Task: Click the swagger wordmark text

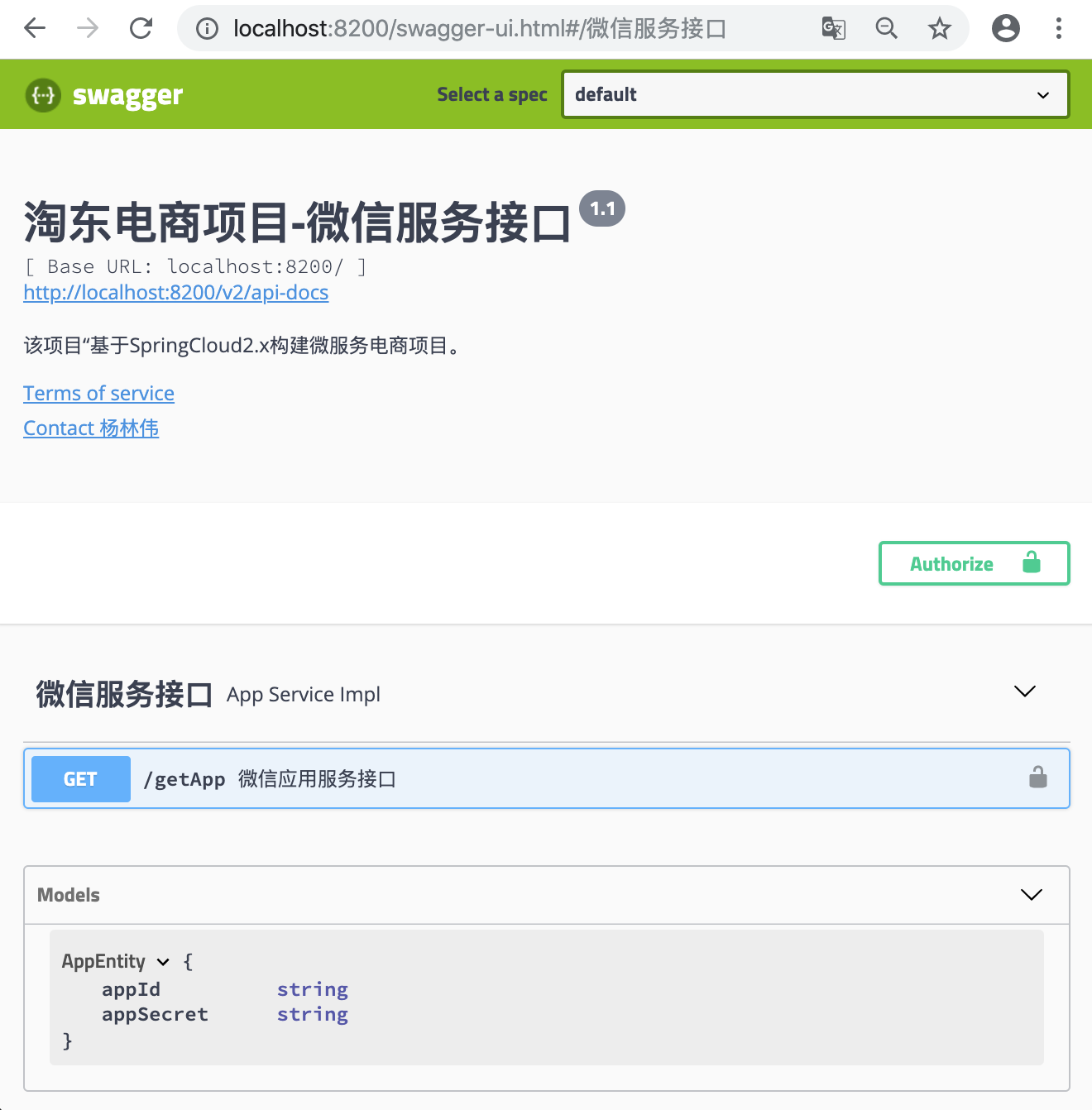Action: tap(127, 96)
